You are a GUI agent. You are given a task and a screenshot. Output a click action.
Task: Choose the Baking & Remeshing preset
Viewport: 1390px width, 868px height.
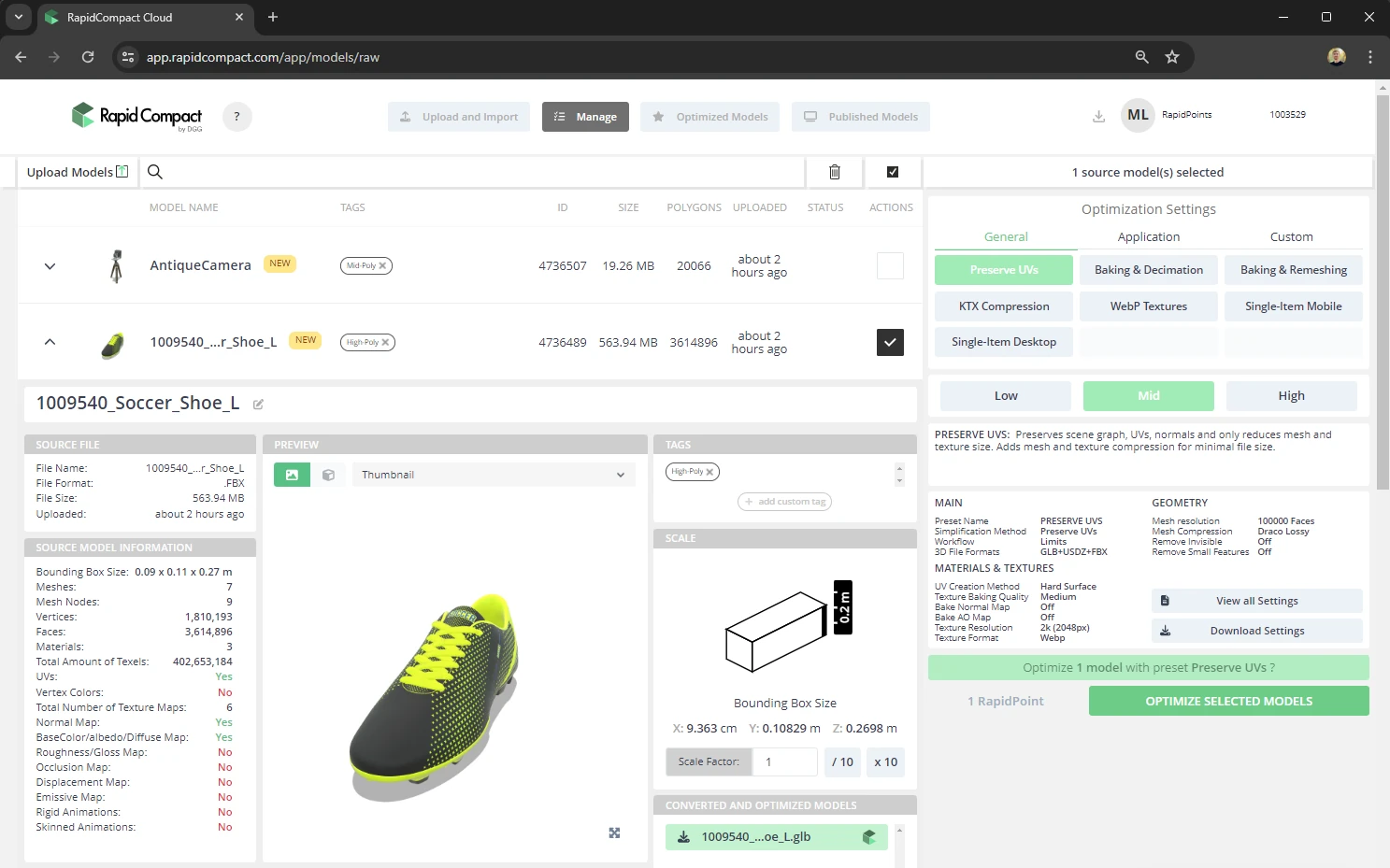tap(1294, 270)
